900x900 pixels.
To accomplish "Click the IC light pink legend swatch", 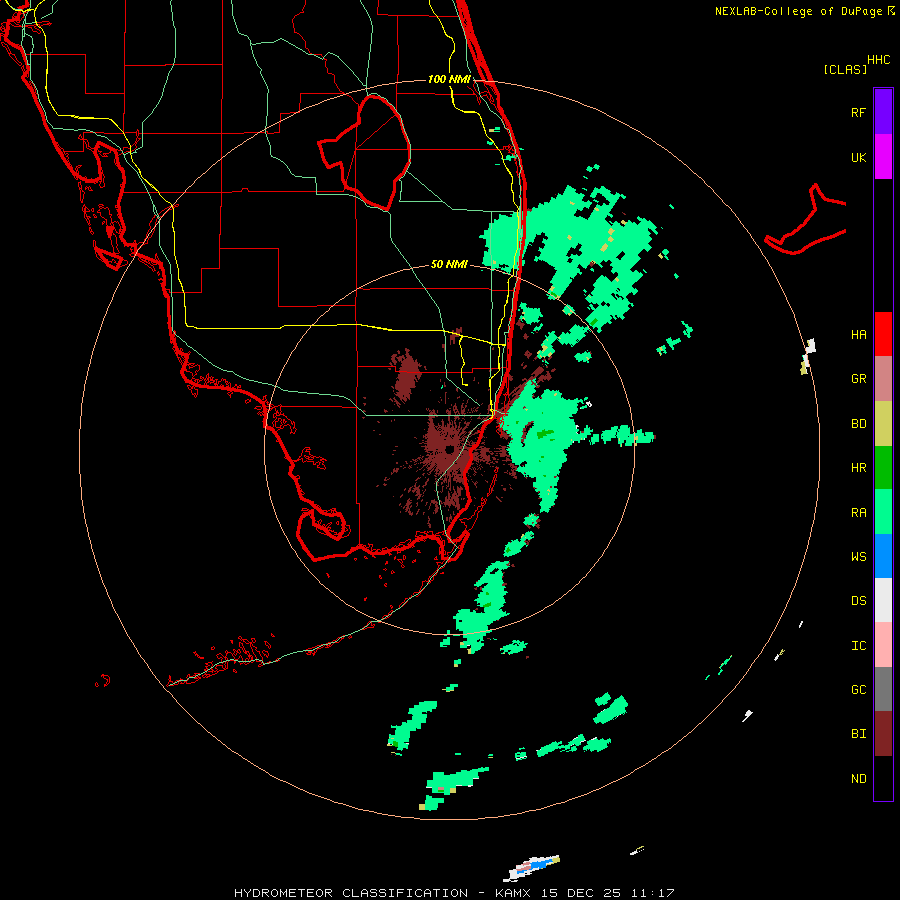I will 883,645.
